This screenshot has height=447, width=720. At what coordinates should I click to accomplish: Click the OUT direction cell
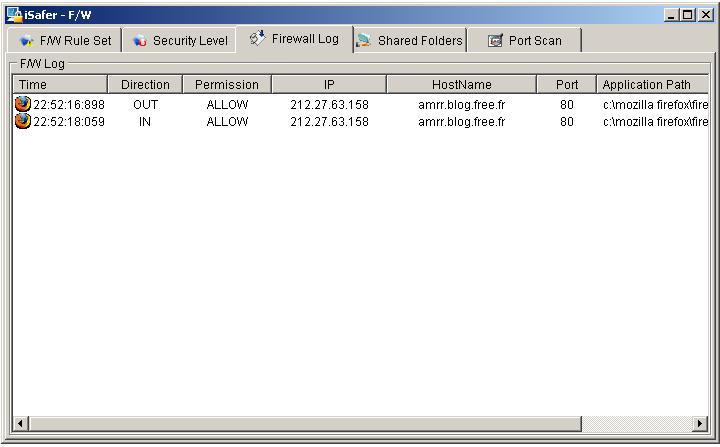pos(145,105)
